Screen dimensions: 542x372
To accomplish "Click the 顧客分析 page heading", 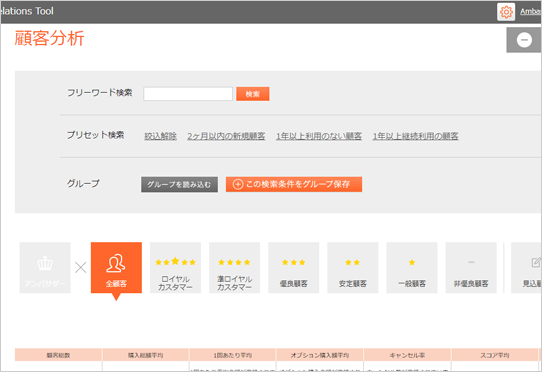I will click(49, 38).
